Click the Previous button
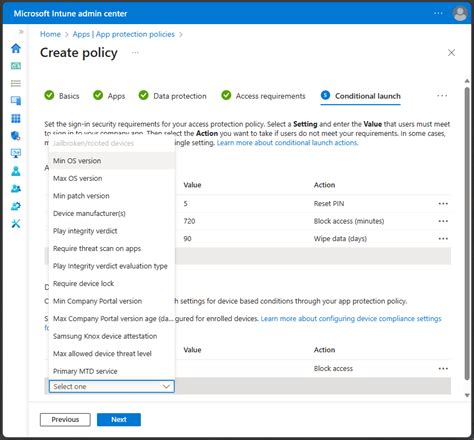 click(x=65, y=420)
